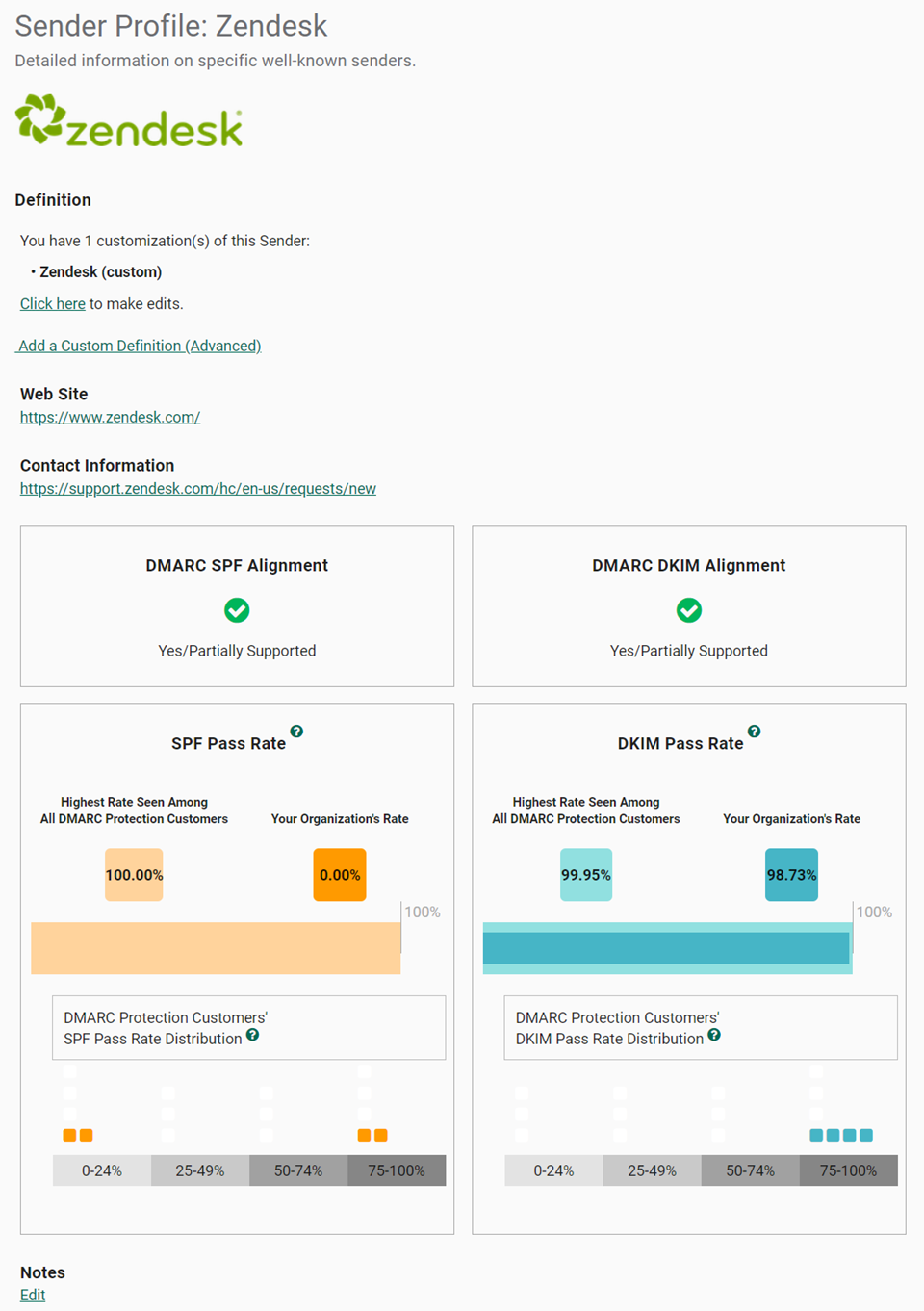Viewport: 924px width, 1311px height.
Task: Click 'Your Organization's Rate' label in DKIM panel
Action: (792, 819)
